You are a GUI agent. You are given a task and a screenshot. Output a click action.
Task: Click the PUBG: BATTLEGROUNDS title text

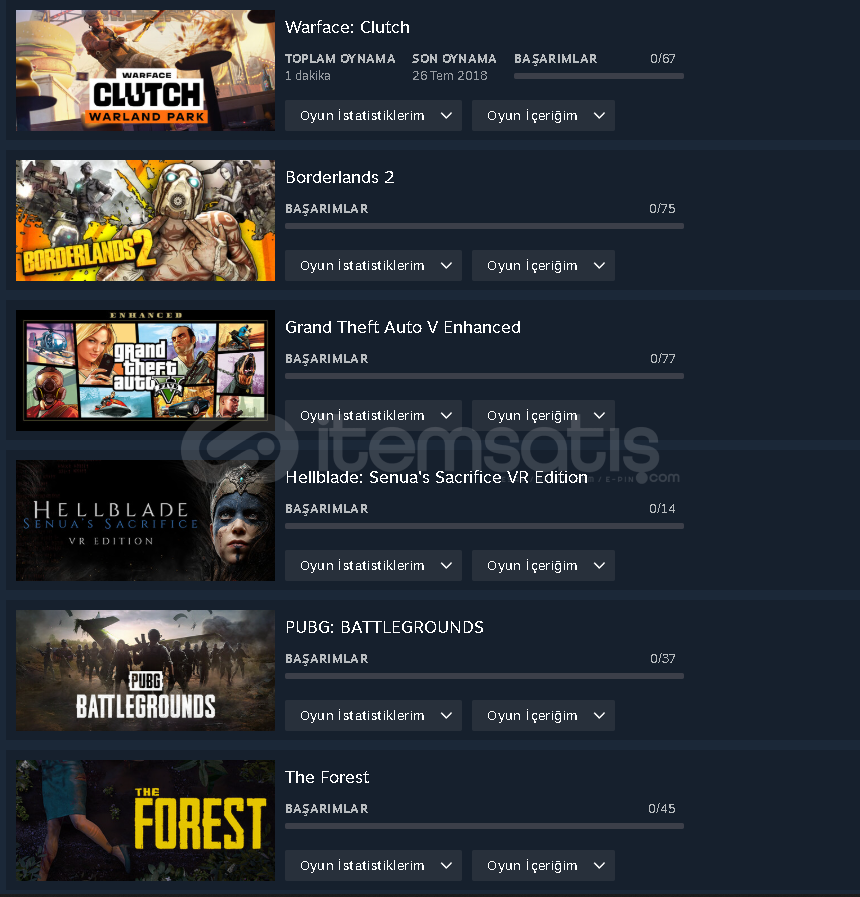[385, 627]
